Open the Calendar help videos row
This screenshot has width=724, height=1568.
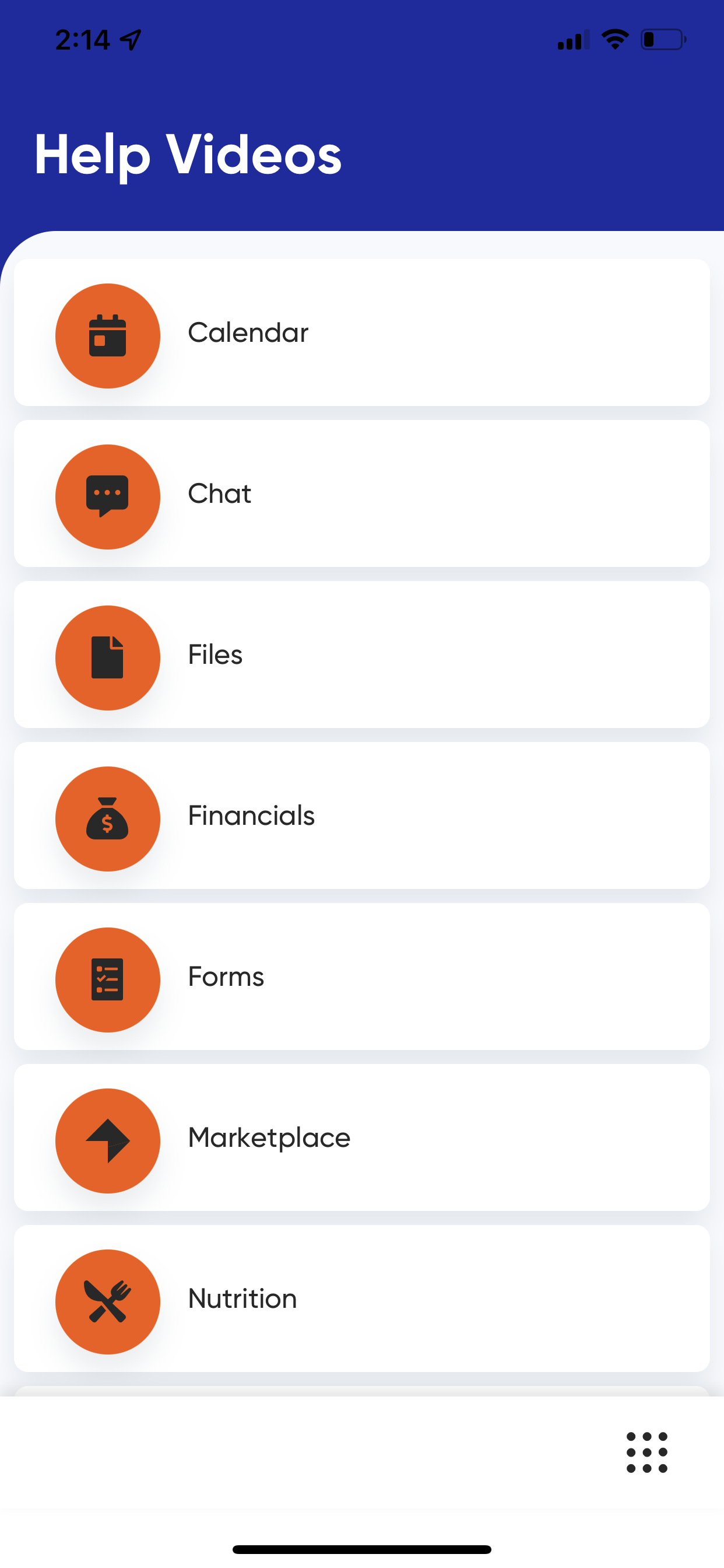tap(362, 332)
